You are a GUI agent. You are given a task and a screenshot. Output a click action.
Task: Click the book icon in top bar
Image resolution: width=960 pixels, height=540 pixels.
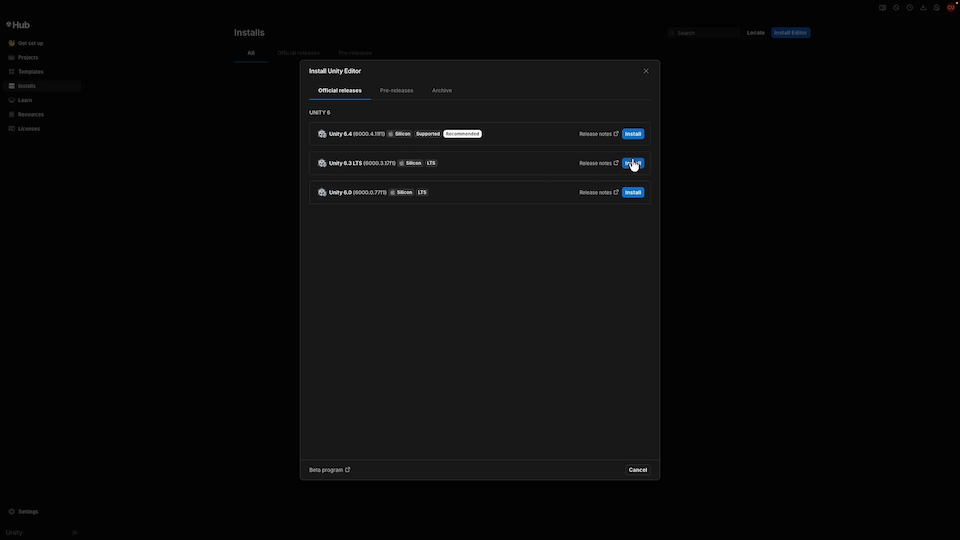[882, 7]
